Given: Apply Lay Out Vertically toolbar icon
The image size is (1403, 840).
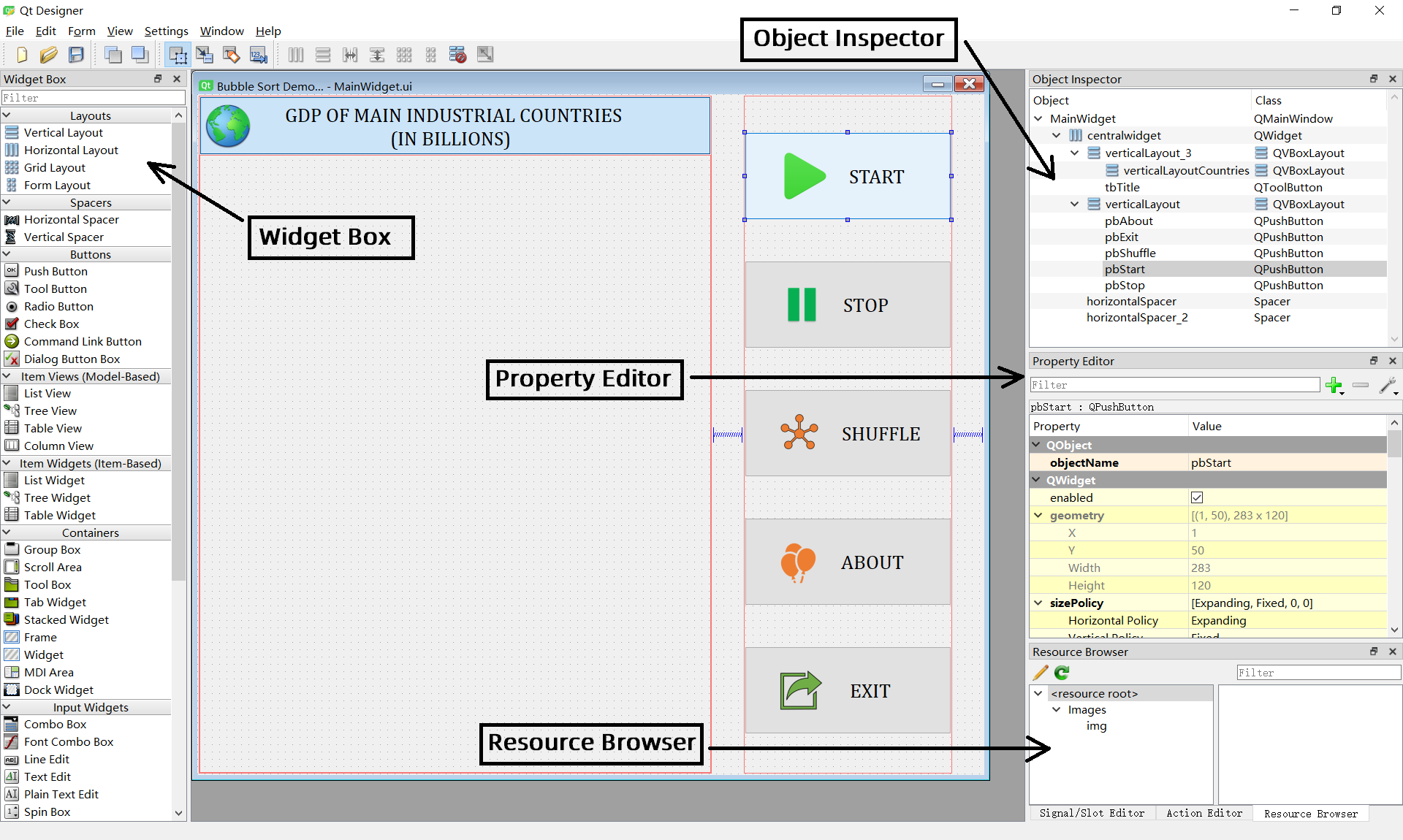Looking at the screenshot, I should (x=323, y=55).
